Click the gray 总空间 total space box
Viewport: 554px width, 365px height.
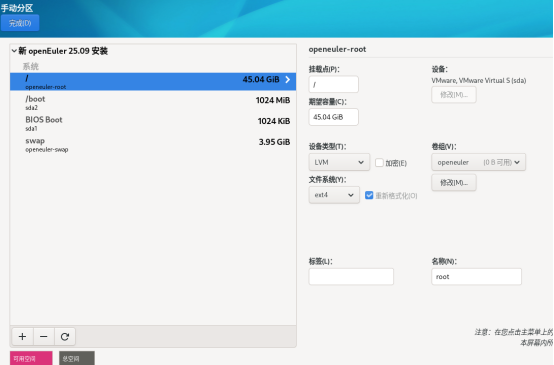click(x=77, y=358)
